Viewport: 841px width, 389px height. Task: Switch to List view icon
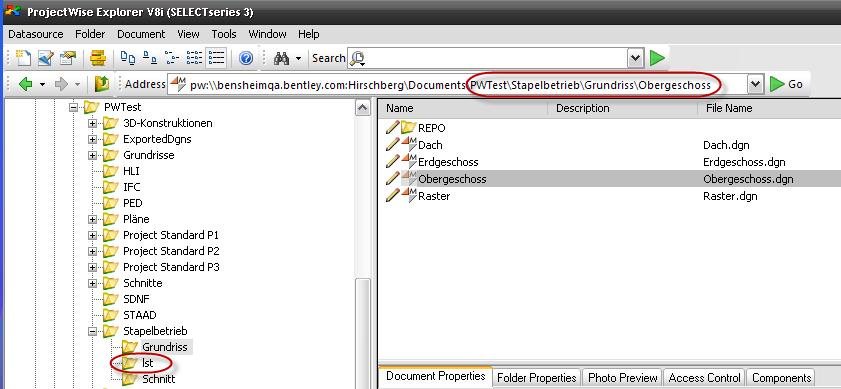(x=172, y=58)
